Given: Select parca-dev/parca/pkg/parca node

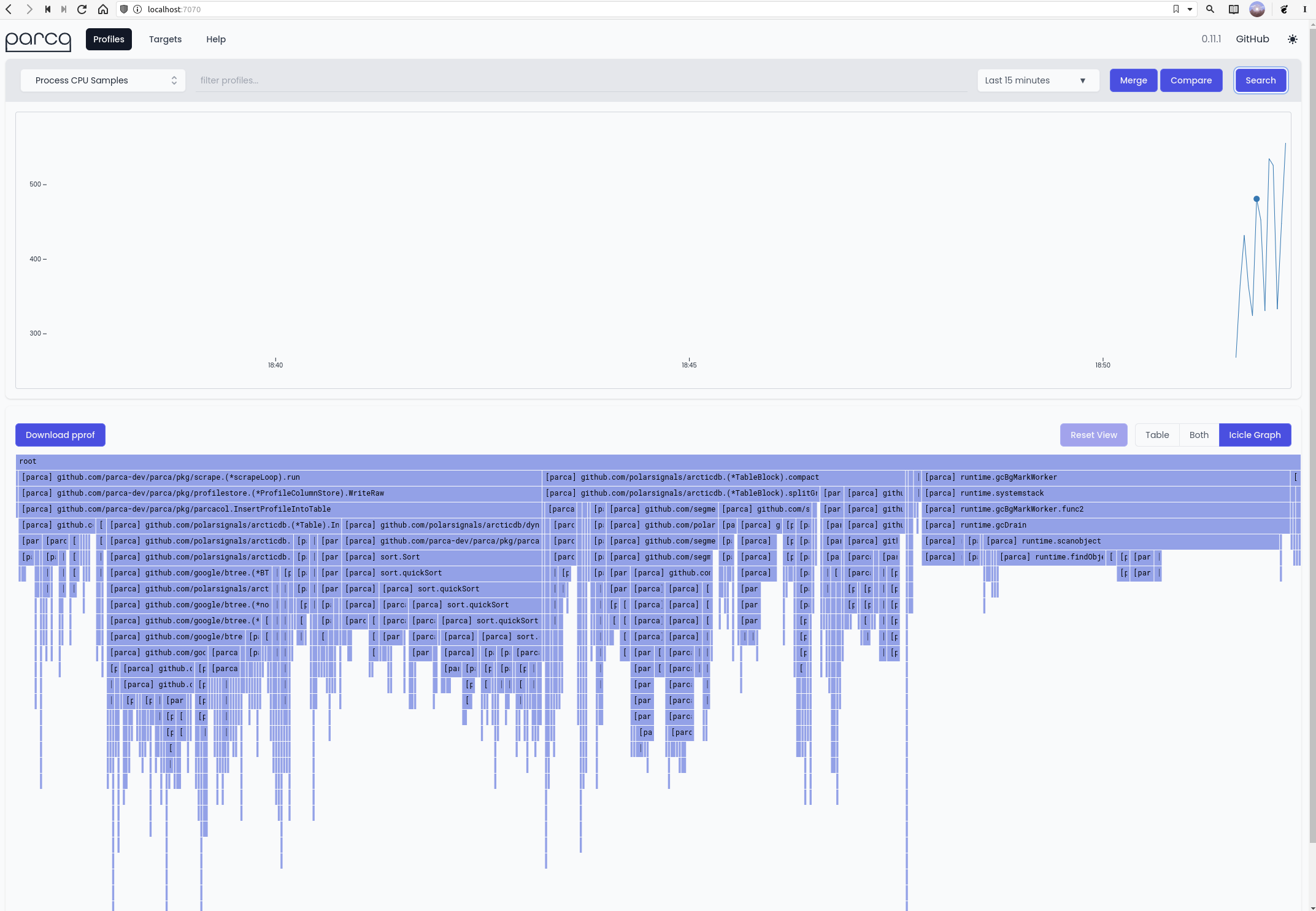Looking at the screenshot, I should pos(441,541).
